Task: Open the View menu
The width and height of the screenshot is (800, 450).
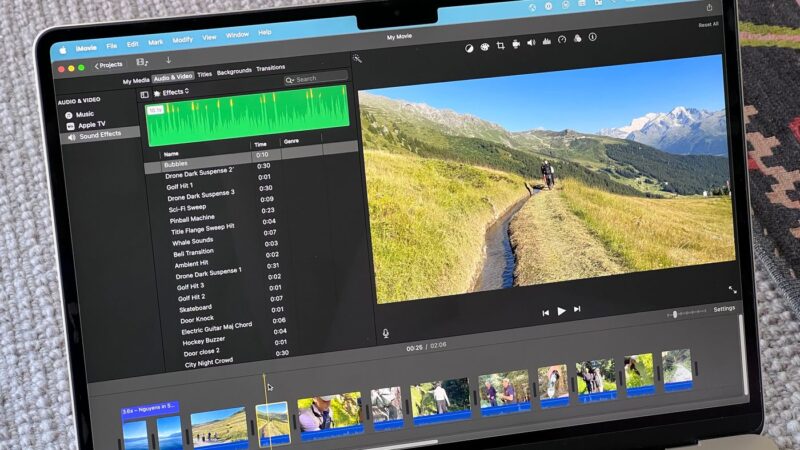Action: coord(209,37)
